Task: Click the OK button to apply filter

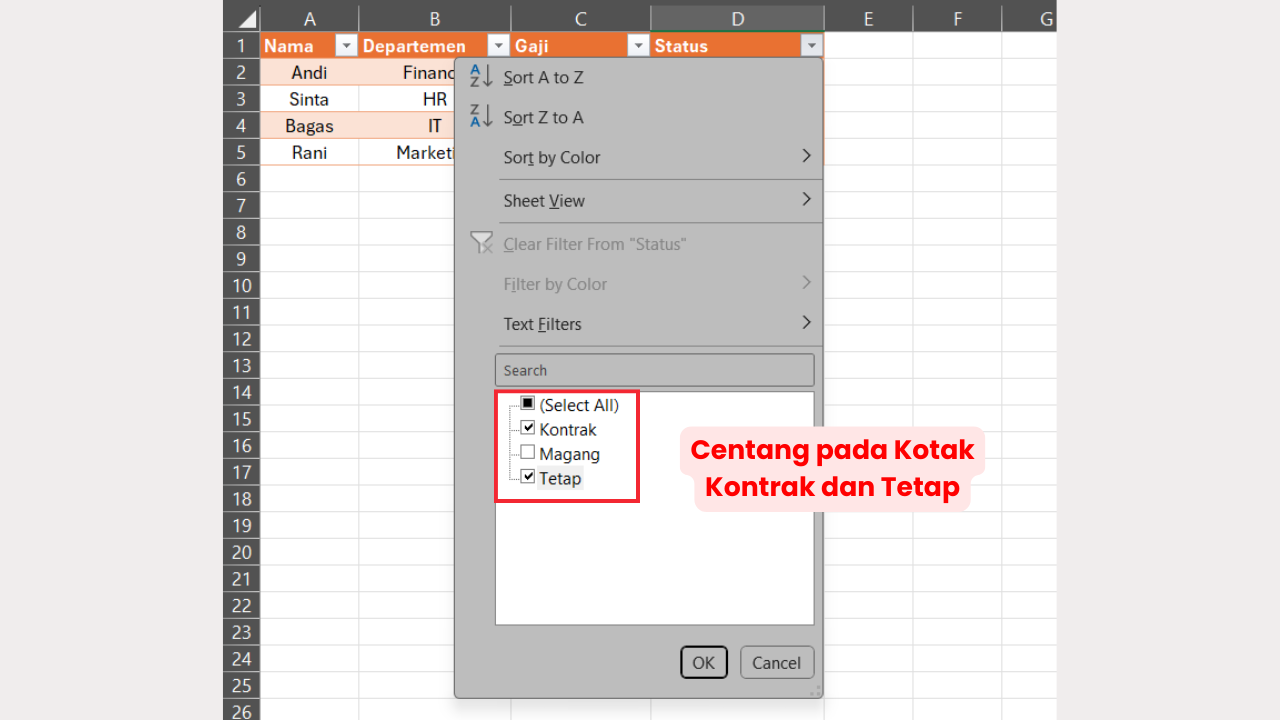Action: tap(703, 662)
